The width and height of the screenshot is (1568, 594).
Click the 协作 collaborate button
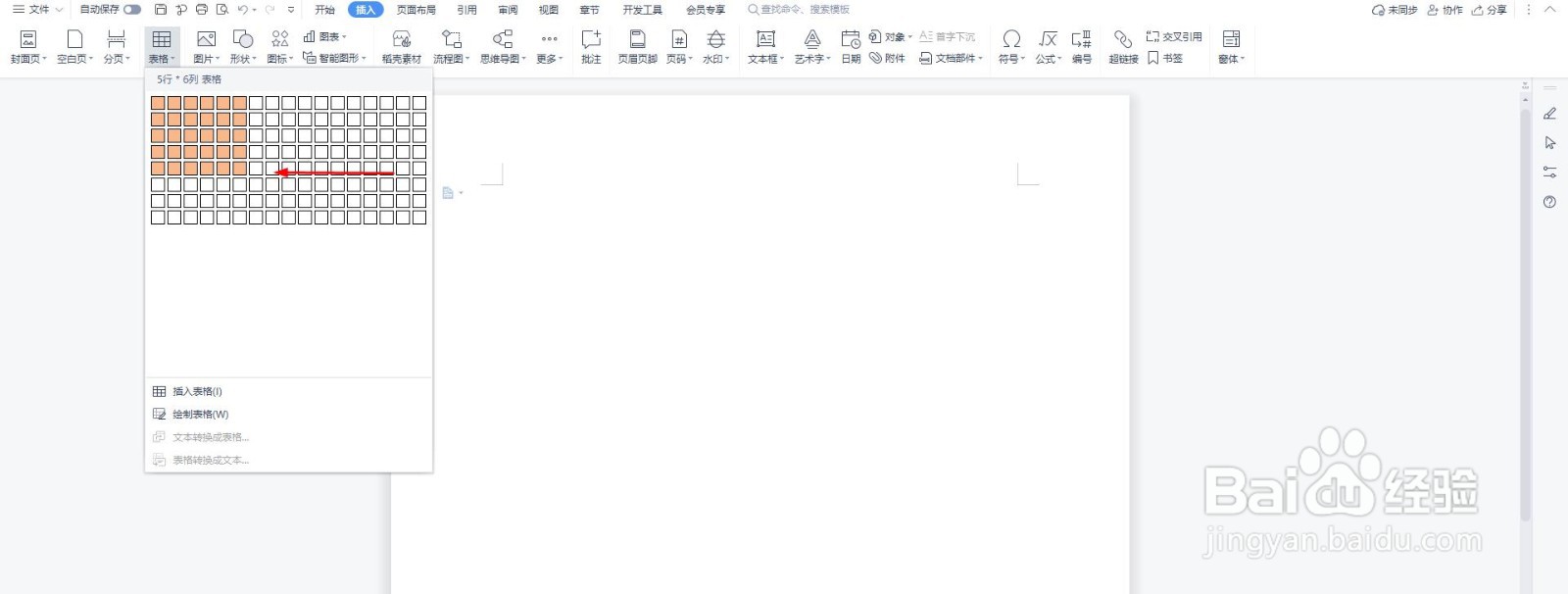coord(1445,10)
